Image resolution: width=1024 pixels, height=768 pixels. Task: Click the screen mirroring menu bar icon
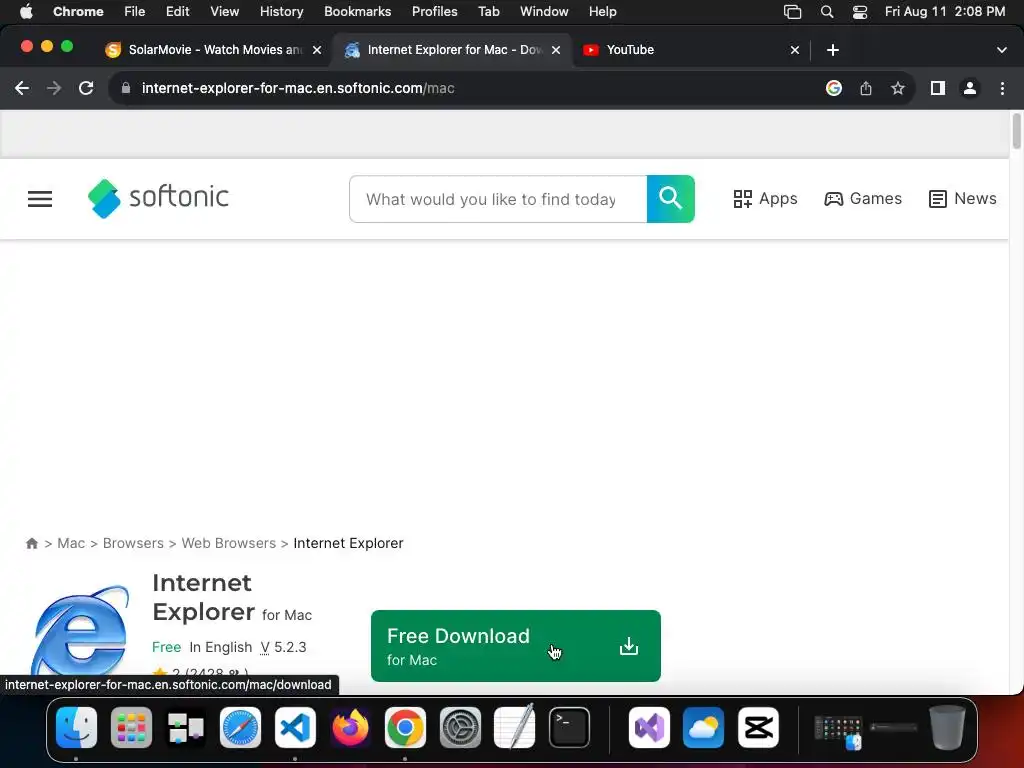[792, 12]
